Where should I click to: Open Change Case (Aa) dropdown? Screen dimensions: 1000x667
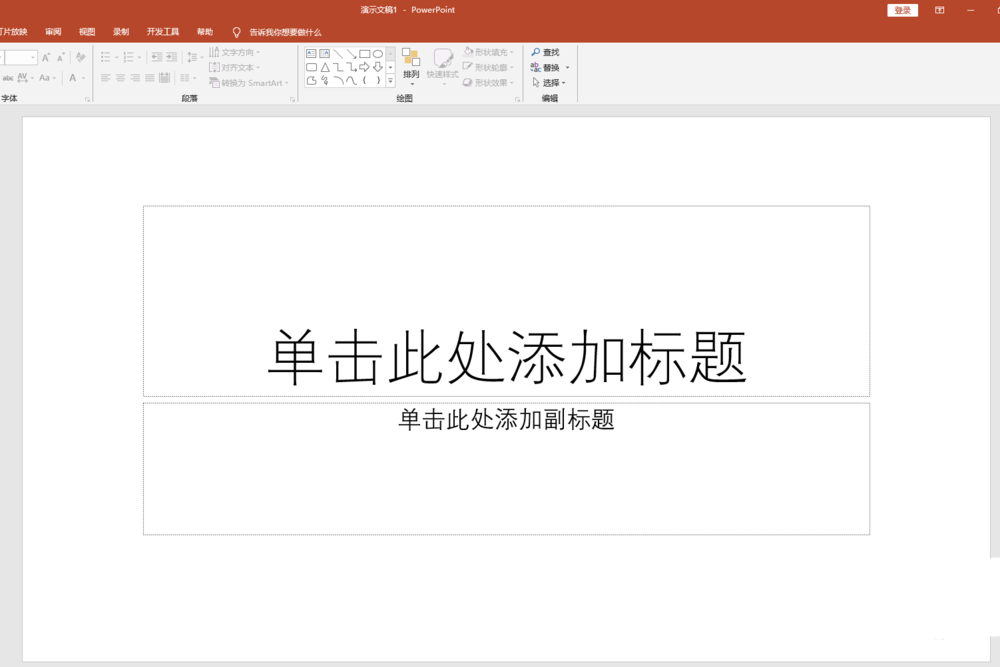[54, 78]
